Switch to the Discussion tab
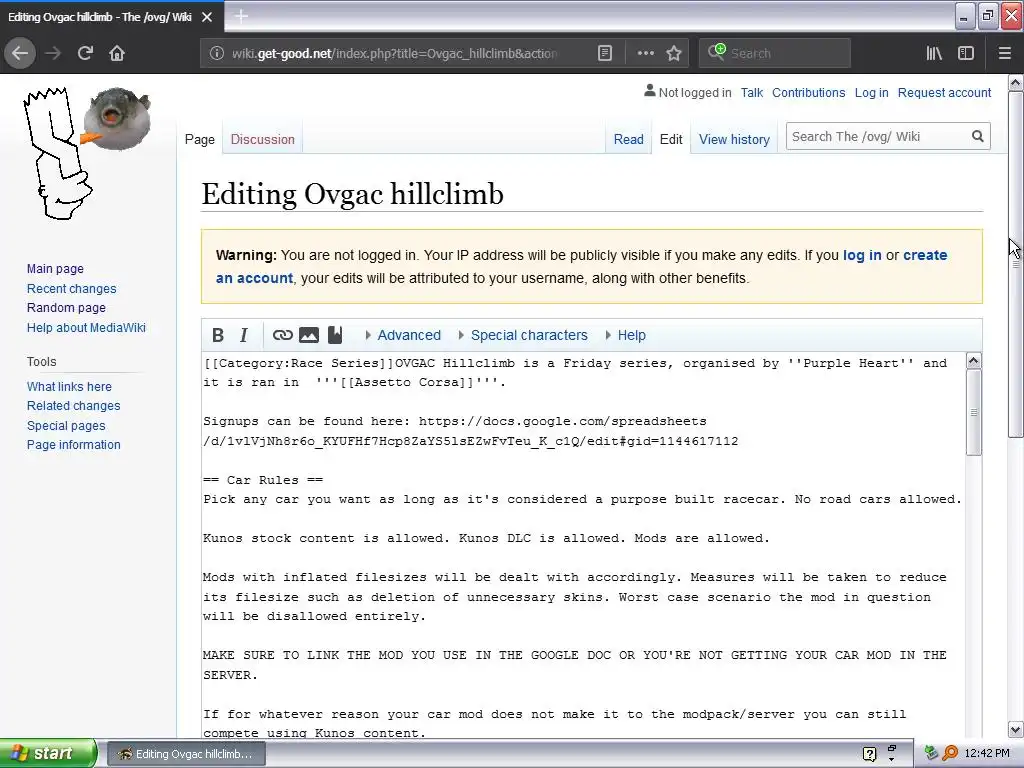 (x=263, y=139)
